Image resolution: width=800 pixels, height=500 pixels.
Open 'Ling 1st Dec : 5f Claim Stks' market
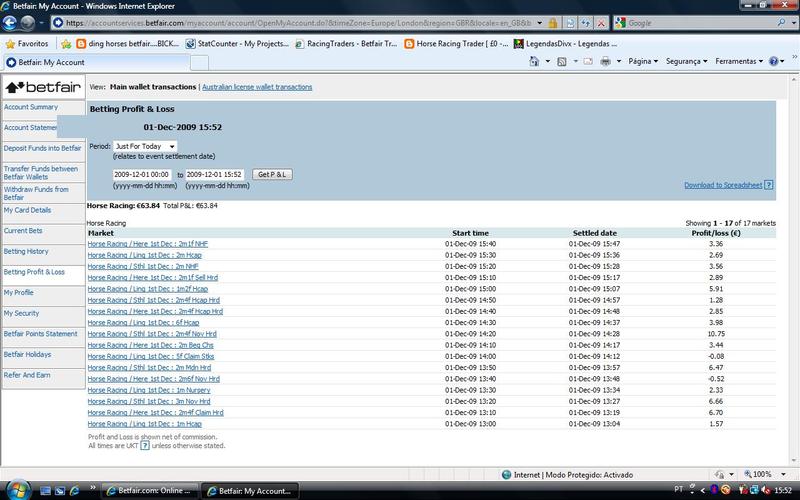pyautogui.click(x=151, y=357)
